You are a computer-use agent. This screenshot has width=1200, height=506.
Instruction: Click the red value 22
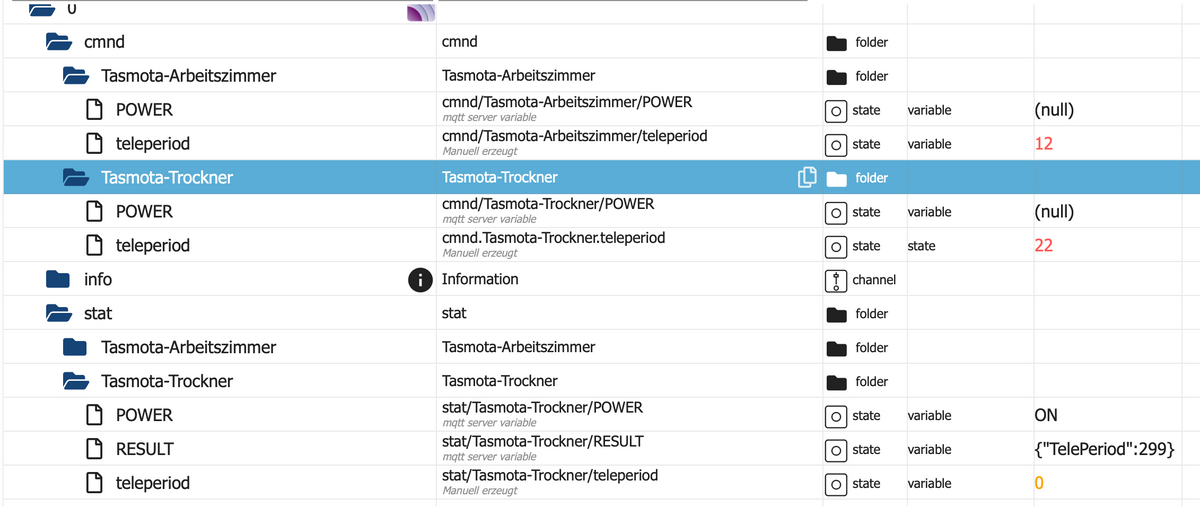click(1044, 246)
